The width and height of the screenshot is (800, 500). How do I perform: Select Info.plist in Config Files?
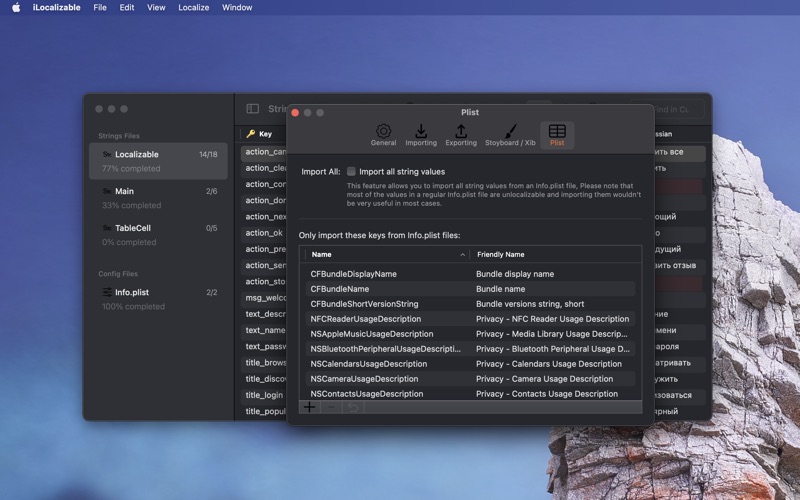coord(158,299)
